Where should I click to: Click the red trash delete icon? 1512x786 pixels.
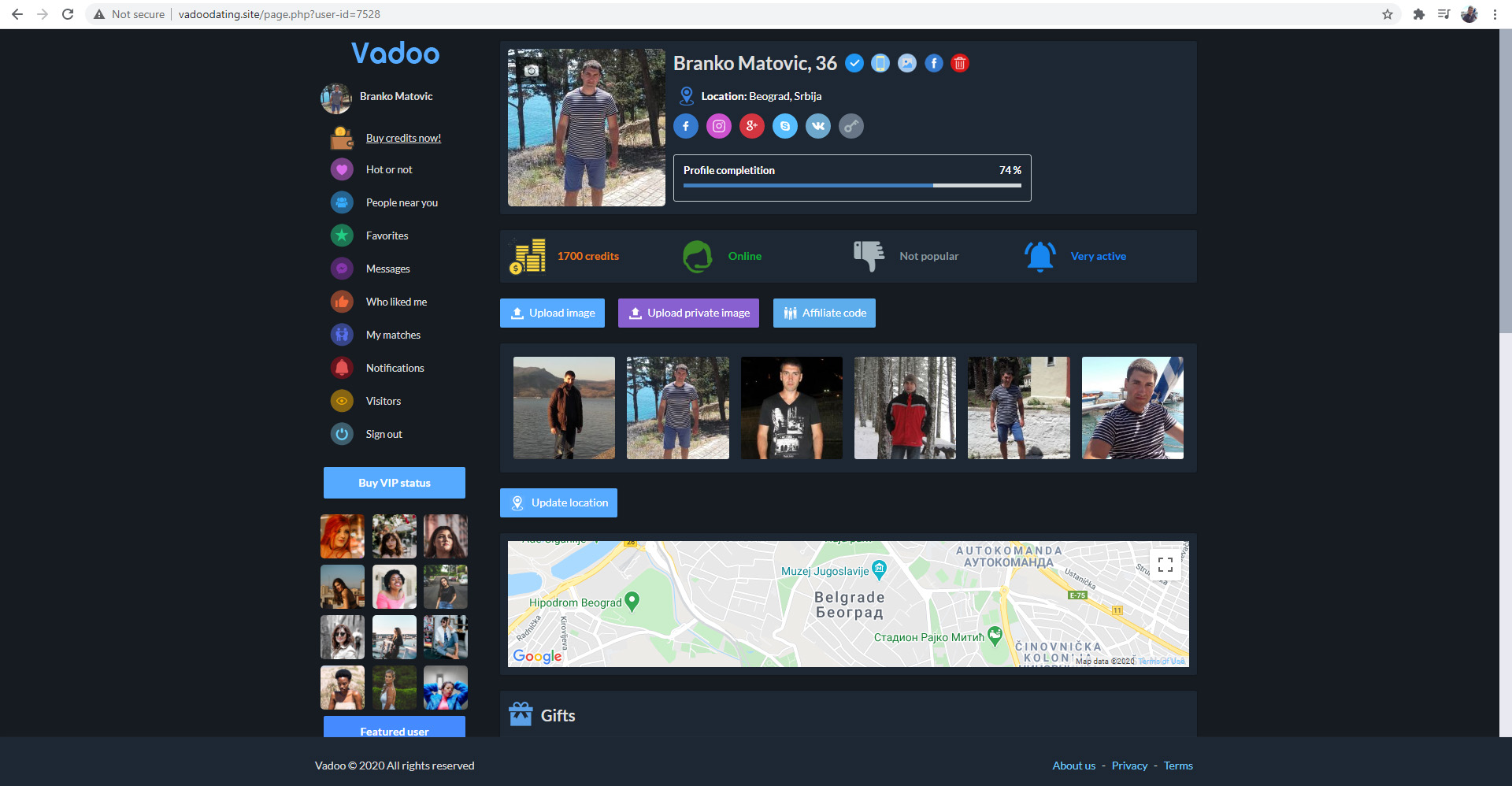pos(960,63)
